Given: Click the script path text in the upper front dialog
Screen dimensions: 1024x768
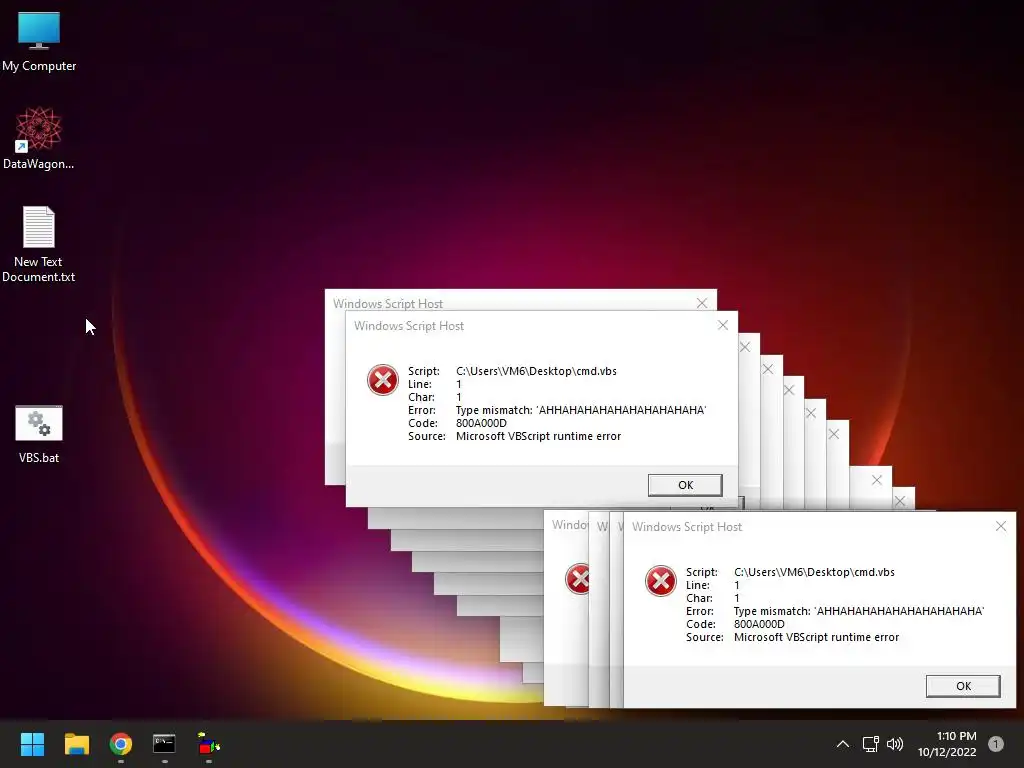Looking at the screenshot, I should [536, 371].
